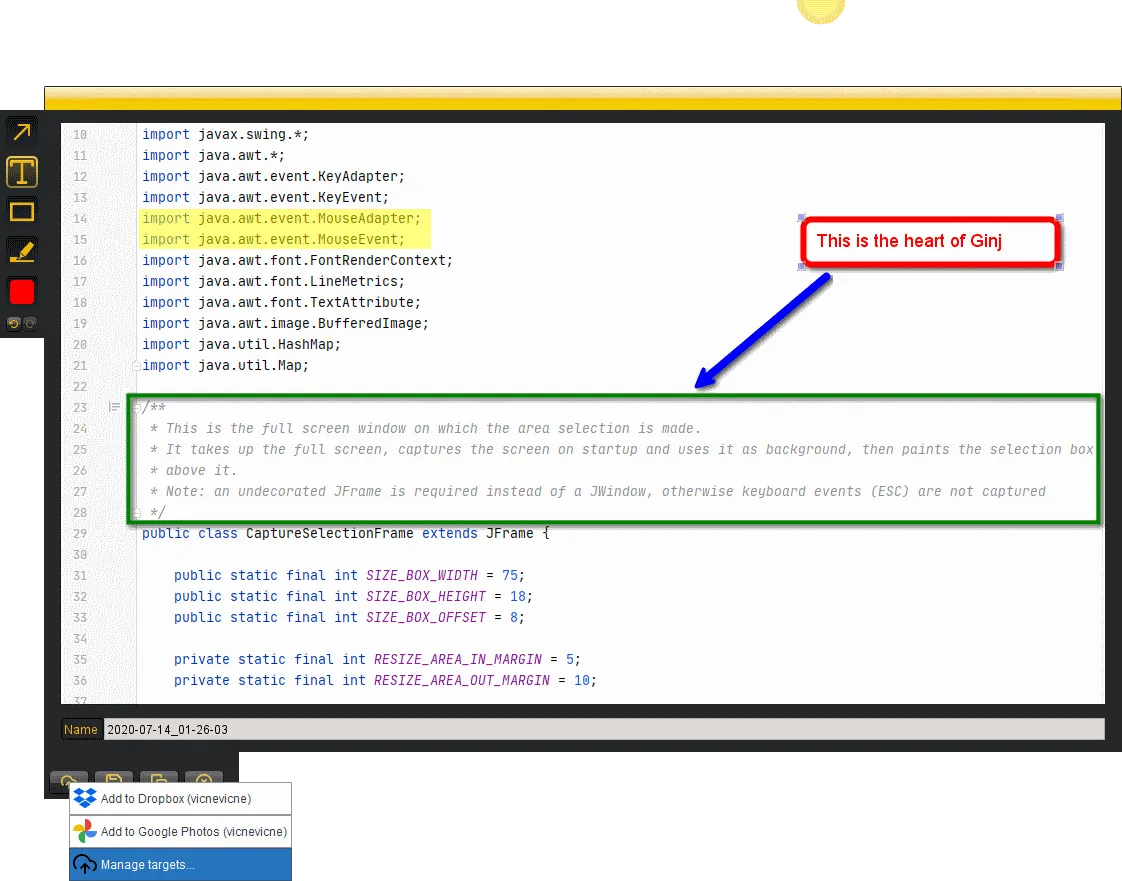Collapse the Javadoc comment fold marker
1122x881 pixels.
point(137,407)
